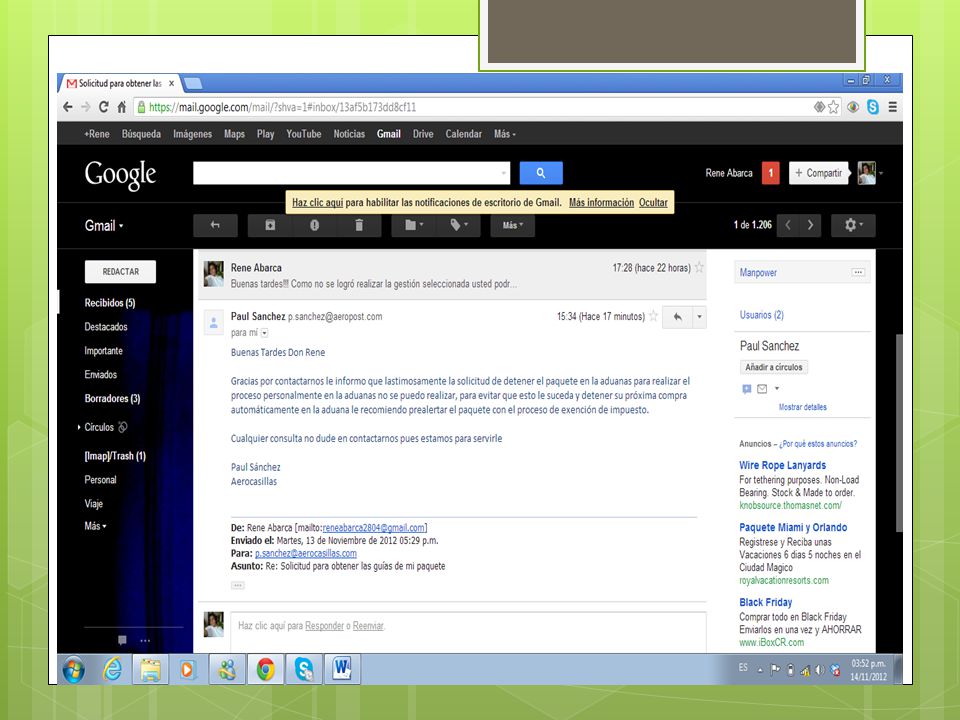Archive the conversation
Screen dimensions: 960x720
270,225
